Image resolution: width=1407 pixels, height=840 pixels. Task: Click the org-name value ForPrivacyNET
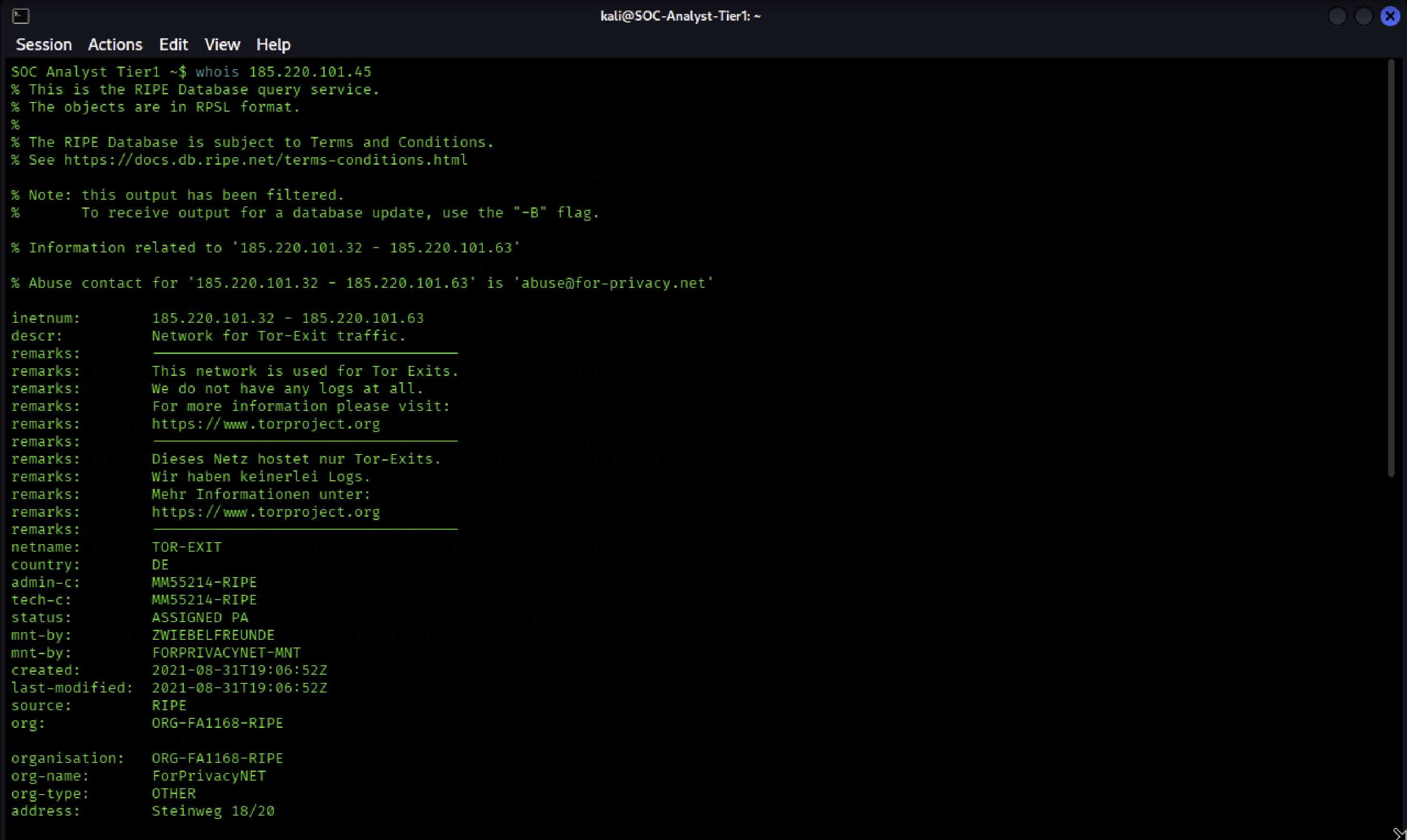click(209, 776)
